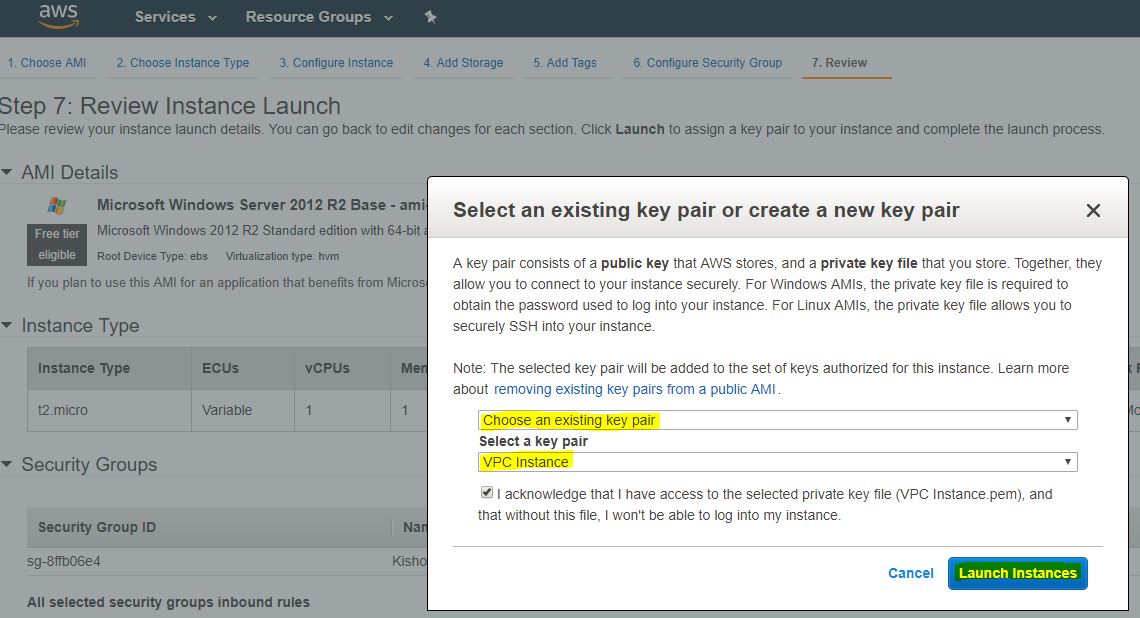Screen dimensions: 1140x618
Task: Click the Free tier eligible badge
Action: coord(57,244)
